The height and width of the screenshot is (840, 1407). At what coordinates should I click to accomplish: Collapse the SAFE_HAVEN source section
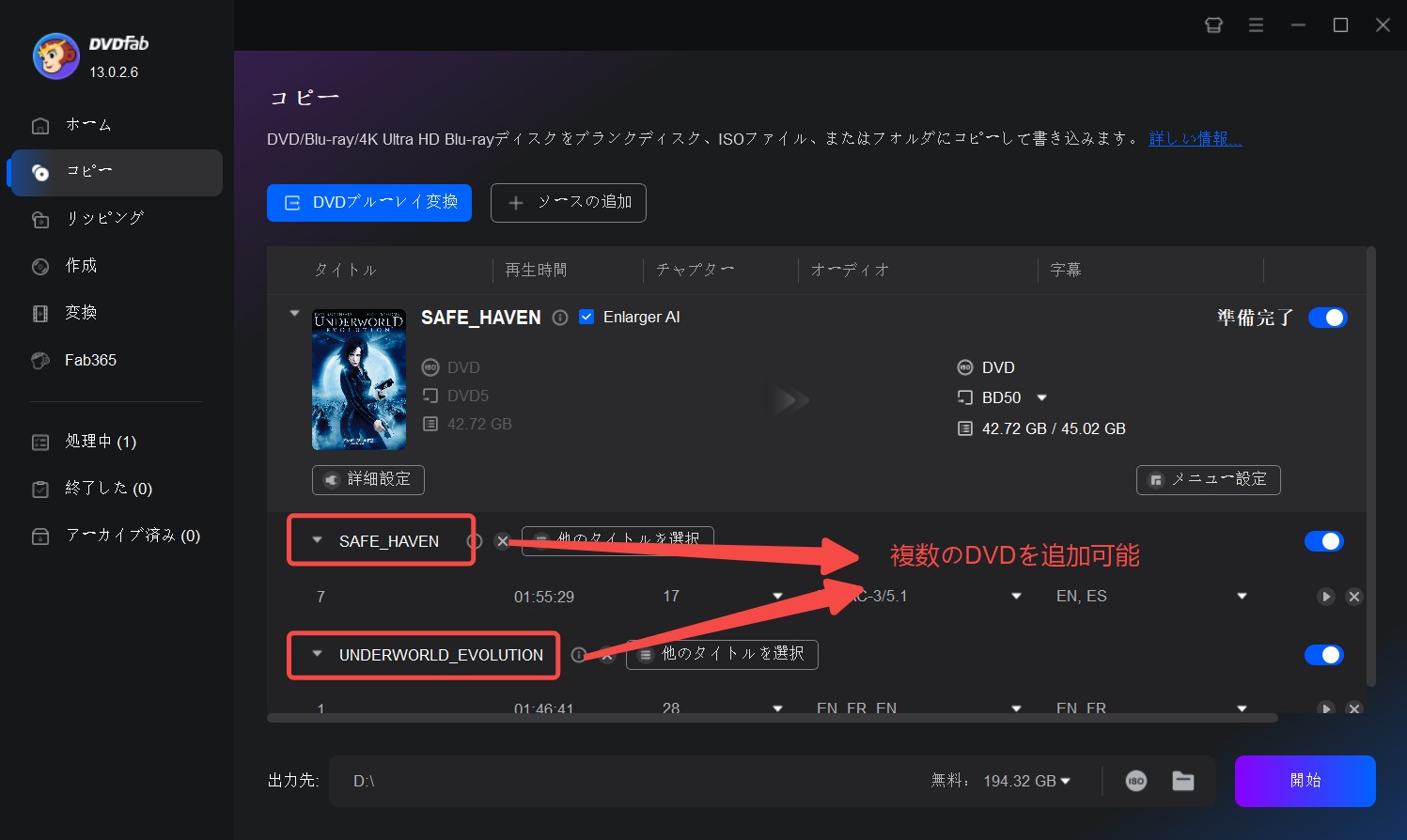point(317,540)
